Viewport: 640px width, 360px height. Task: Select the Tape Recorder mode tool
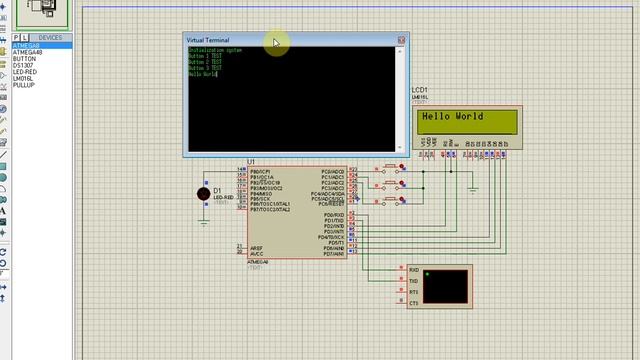(2, 98)
